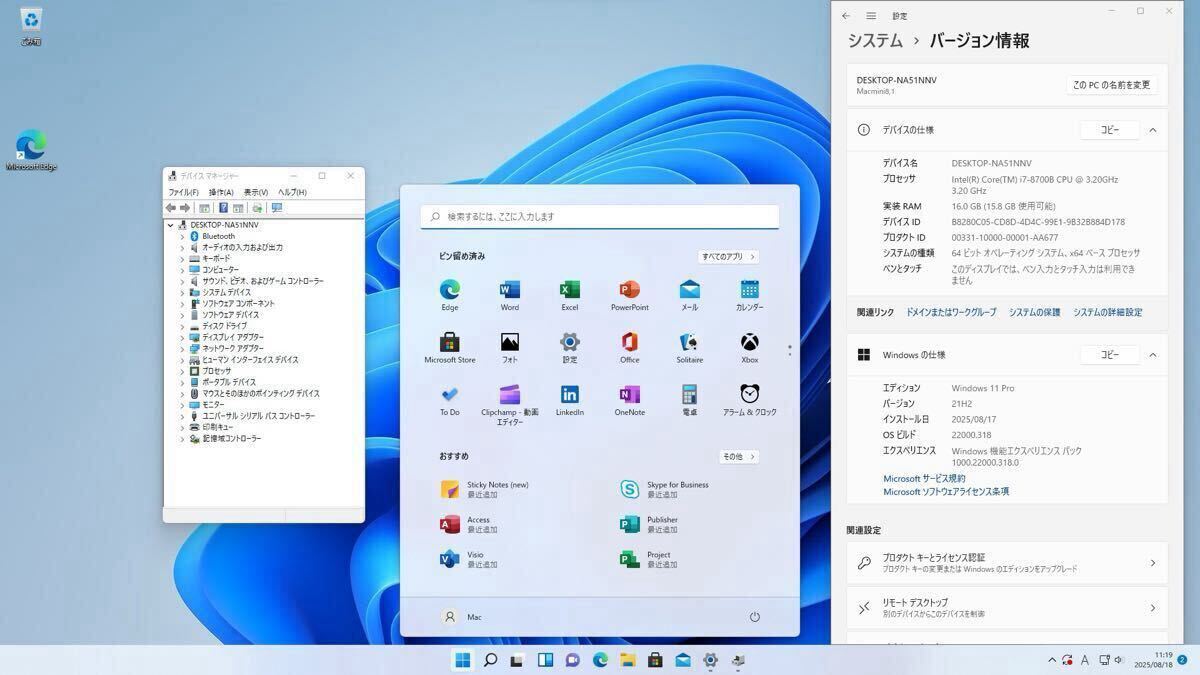Open the 電卓 calculator app
Image resolution: width=1200 pixels, height=675 pixels.
tap(690, 394)
